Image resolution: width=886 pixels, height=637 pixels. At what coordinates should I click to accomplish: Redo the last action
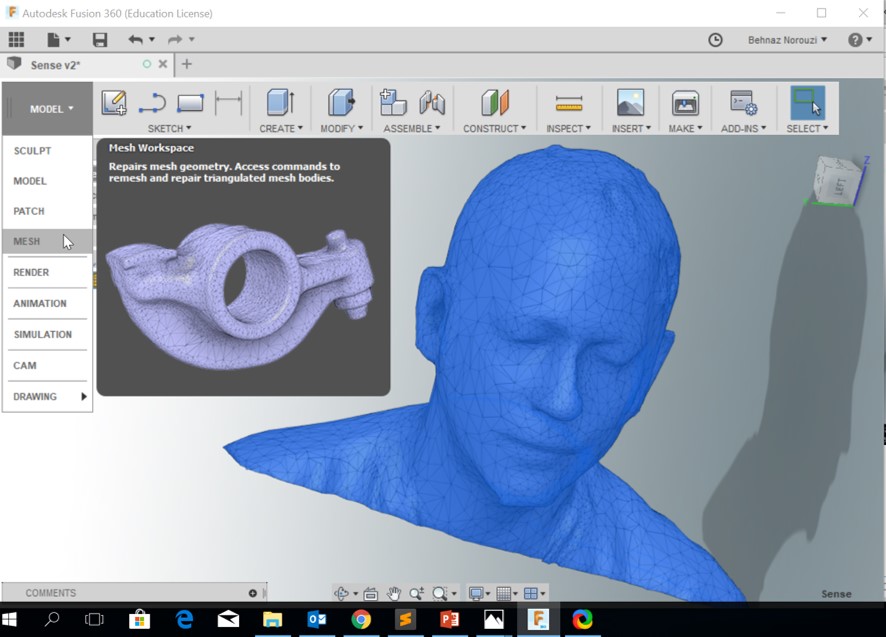point(175,40)
